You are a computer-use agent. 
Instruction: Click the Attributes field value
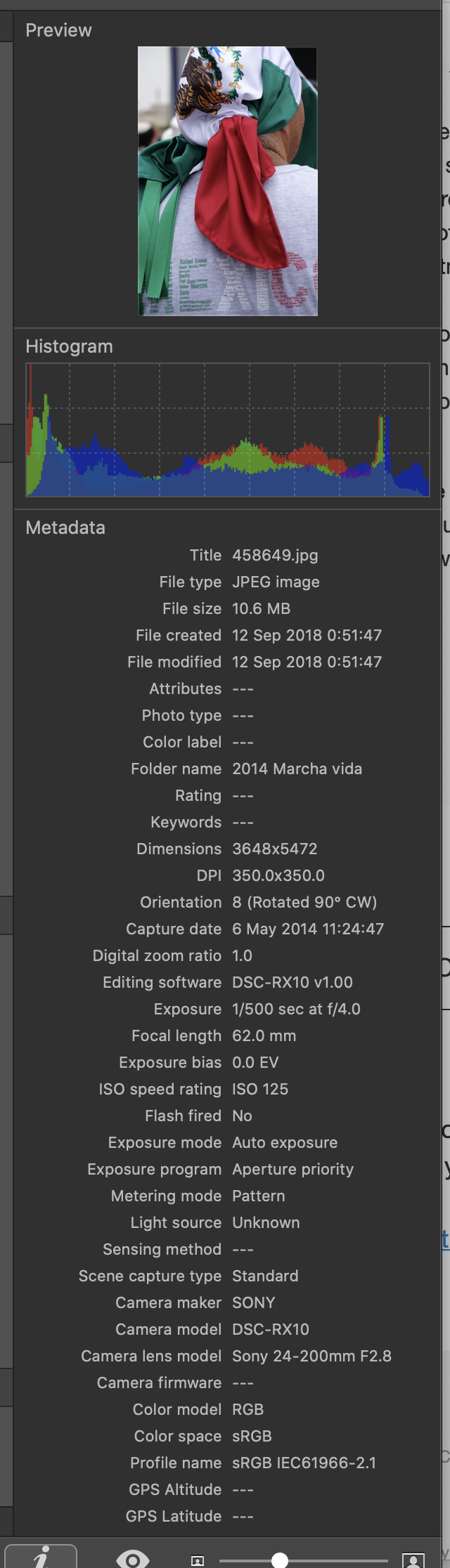click(x=243, y=689)
